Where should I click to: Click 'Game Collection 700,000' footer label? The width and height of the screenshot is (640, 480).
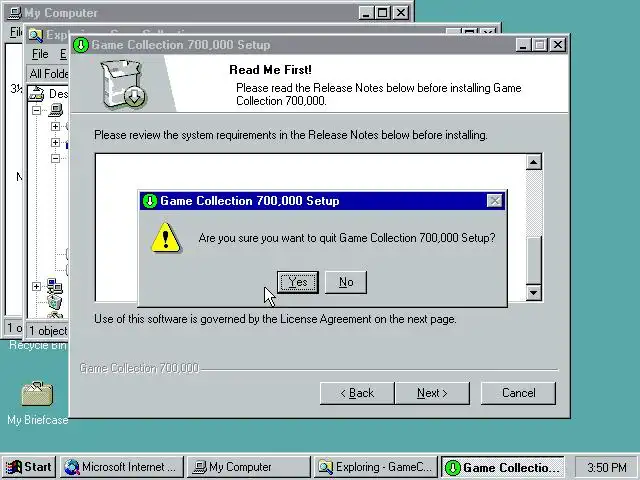140,368
